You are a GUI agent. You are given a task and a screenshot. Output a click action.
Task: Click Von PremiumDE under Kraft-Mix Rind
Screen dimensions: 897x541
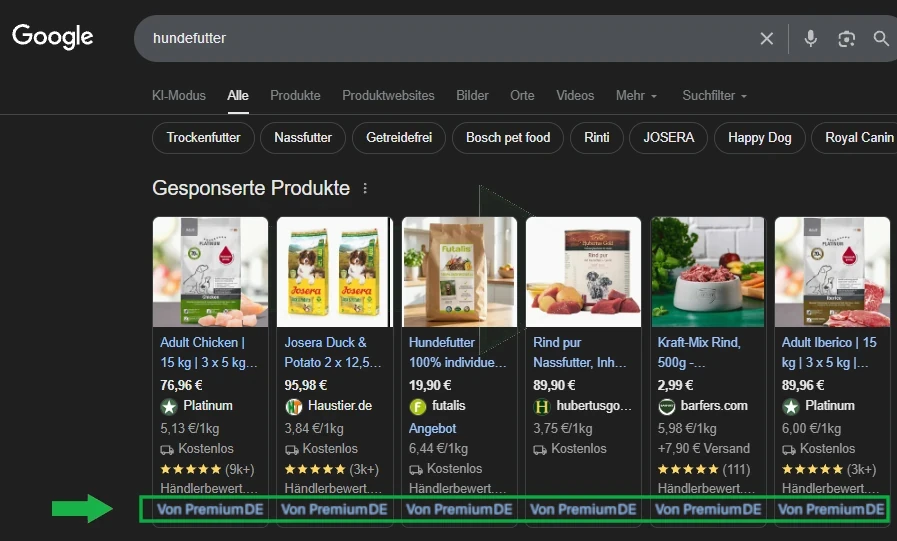pos(708,510)
